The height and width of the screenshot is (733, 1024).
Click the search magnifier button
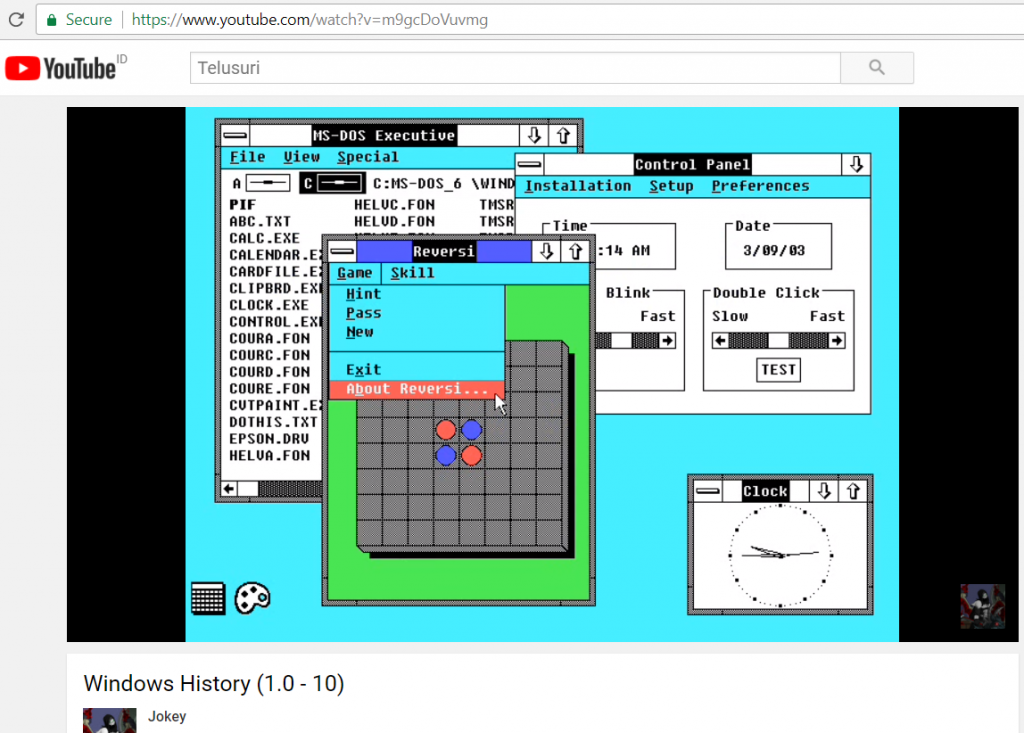[877, 68]
